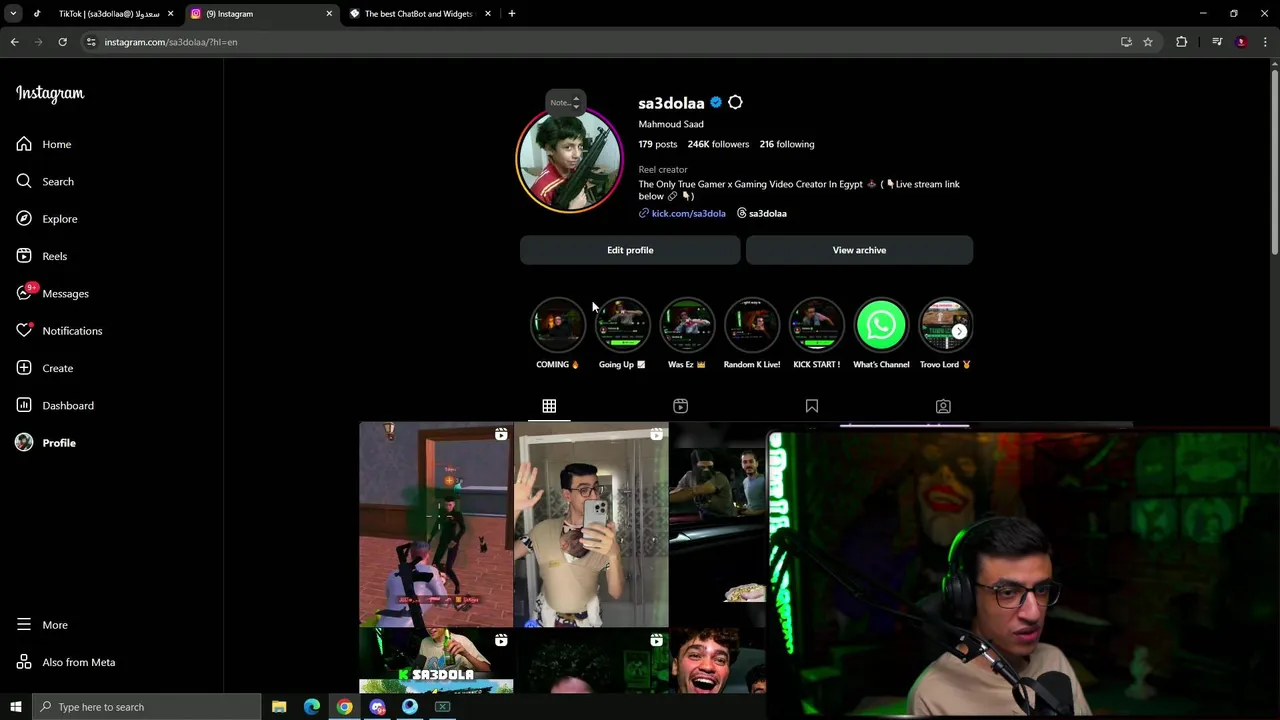The width and height of the screenshot is (1280, 720).
Task: Open Search in Instagram sidebar
Action: 45,181
